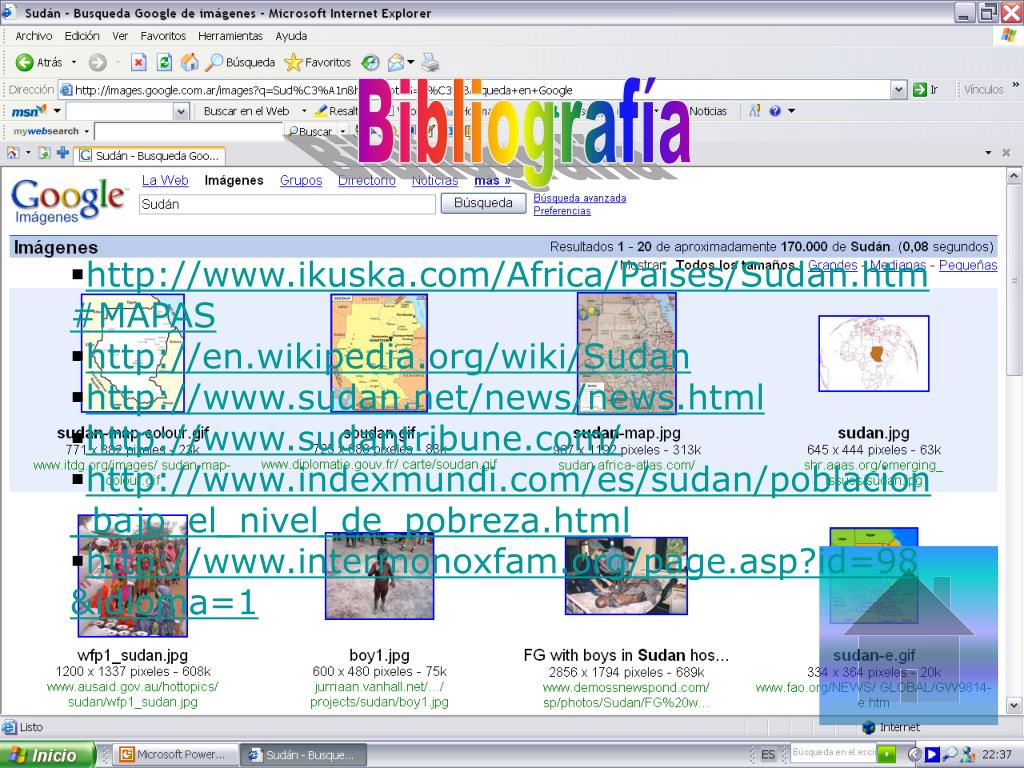This screenshot has width=1024, height=768.
Task: Click the Print icon
Action: [430, 63]
